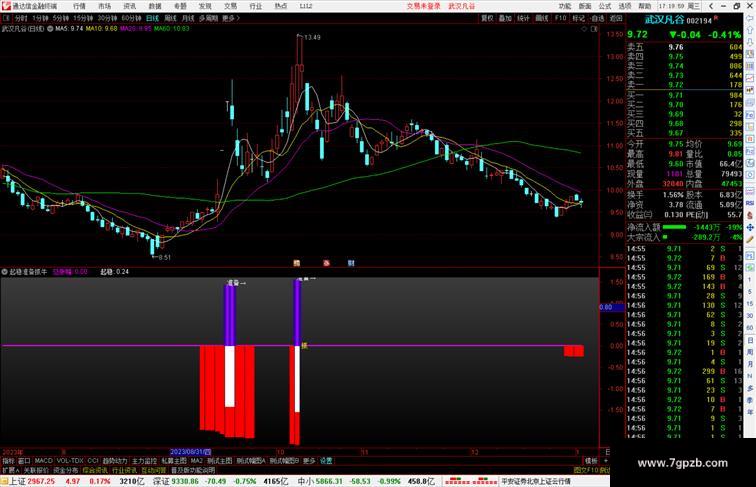Viewport: 756px width, 487px height.
Task: Click the four-way move arrows icon in the sidebar
Action: (750, 227)
